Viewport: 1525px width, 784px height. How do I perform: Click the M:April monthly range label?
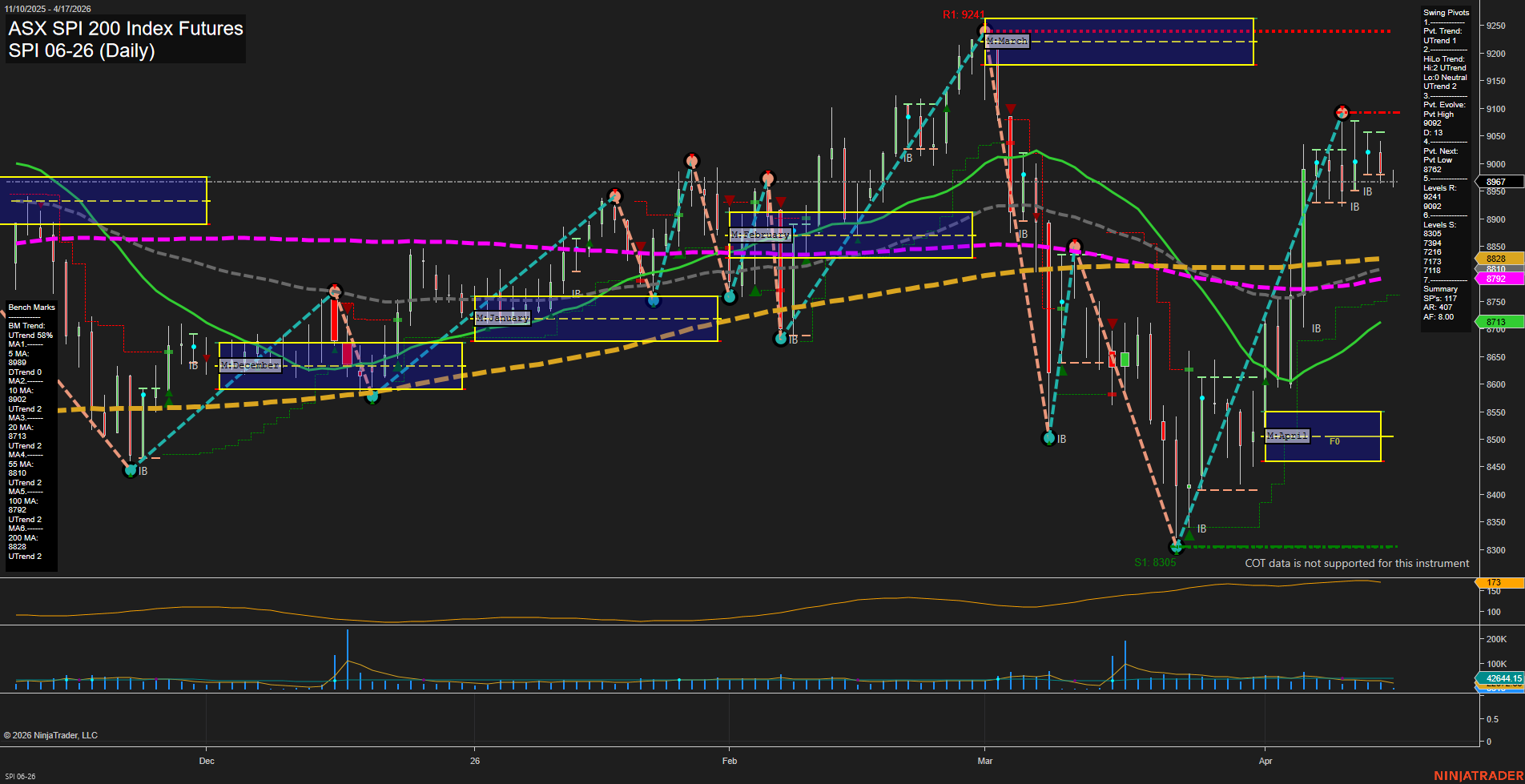1287,436
